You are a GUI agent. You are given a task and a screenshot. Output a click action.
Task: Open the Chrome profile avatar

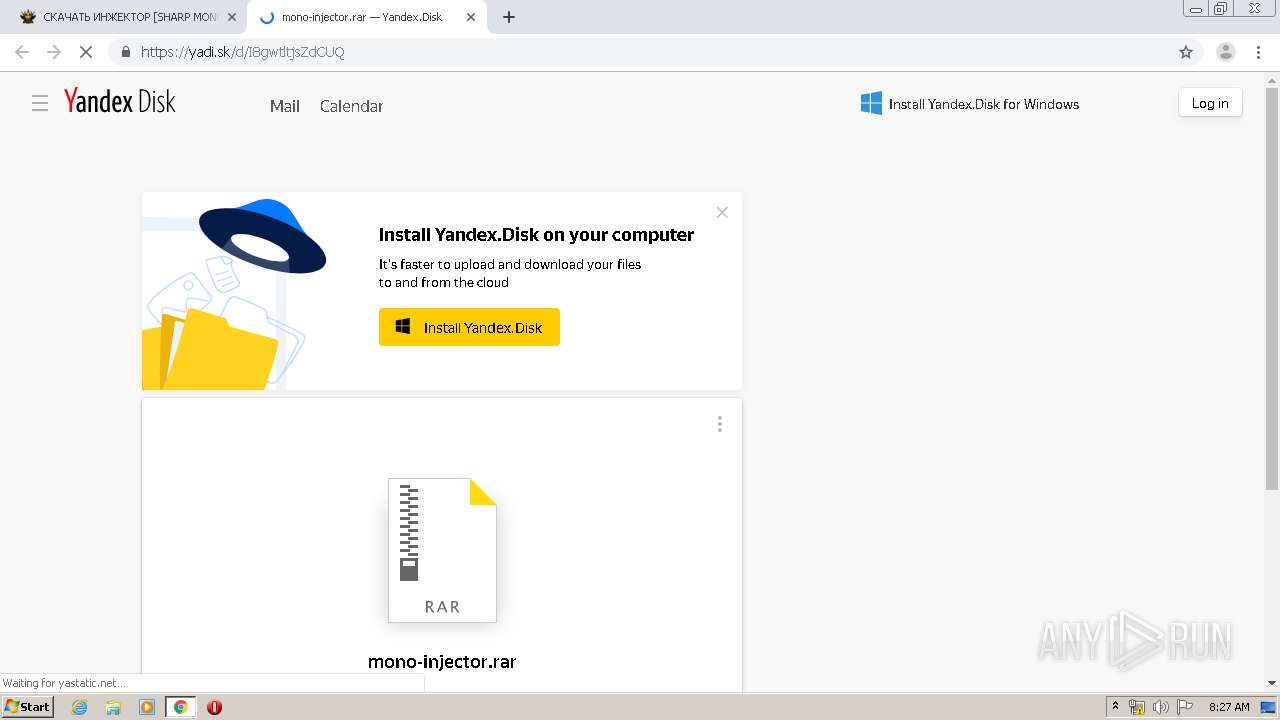[x=1226, y=52]
